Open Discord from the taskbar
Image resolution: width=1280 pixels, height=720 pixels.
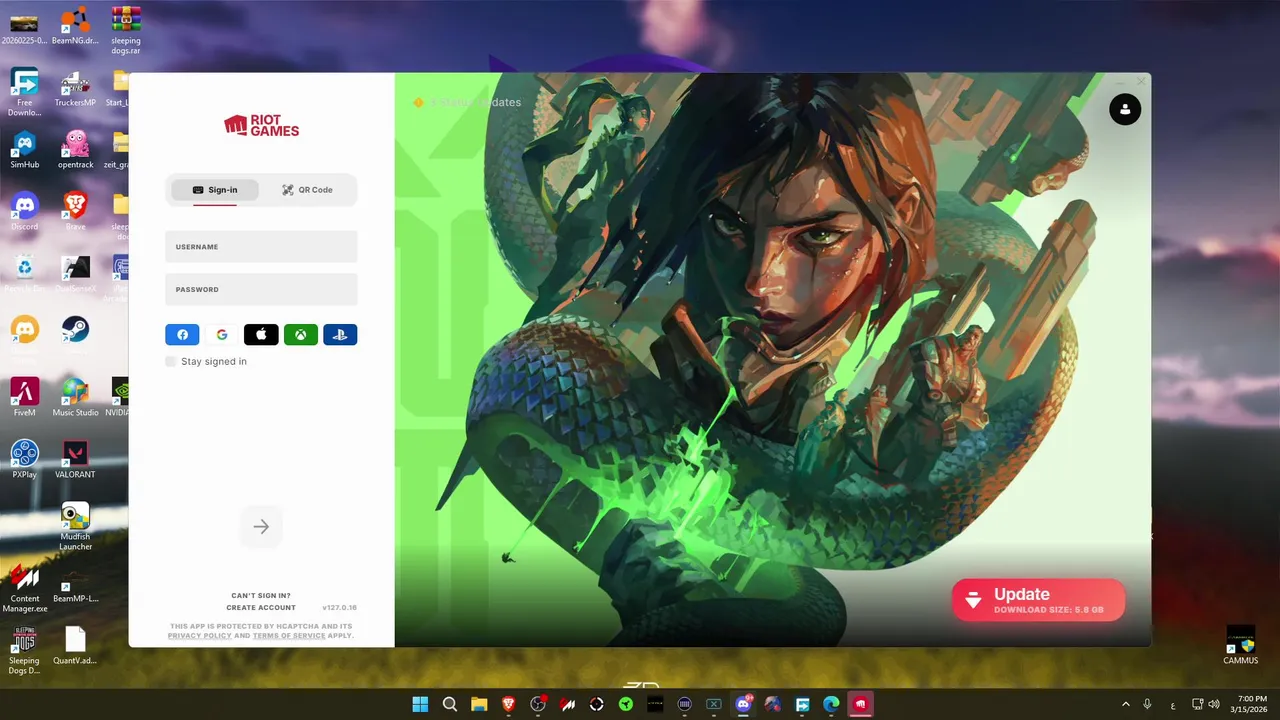coord(743,704)
